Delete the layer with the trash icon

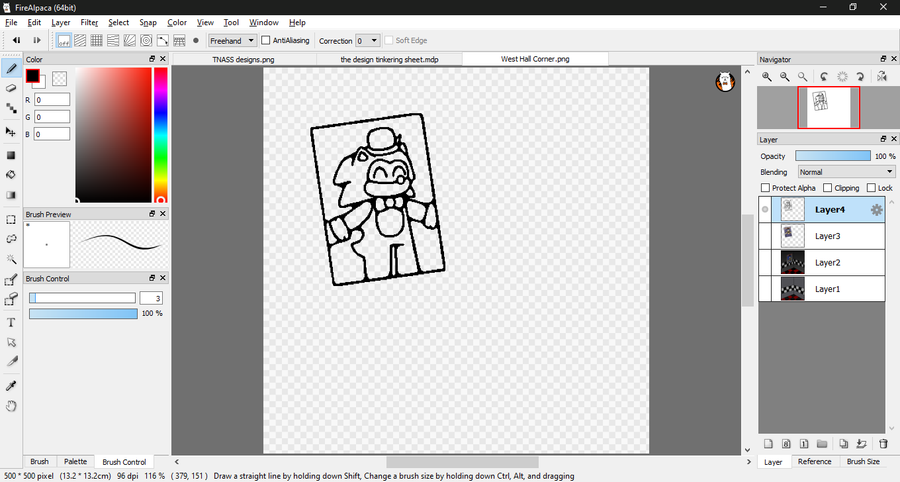coord(883,444)
